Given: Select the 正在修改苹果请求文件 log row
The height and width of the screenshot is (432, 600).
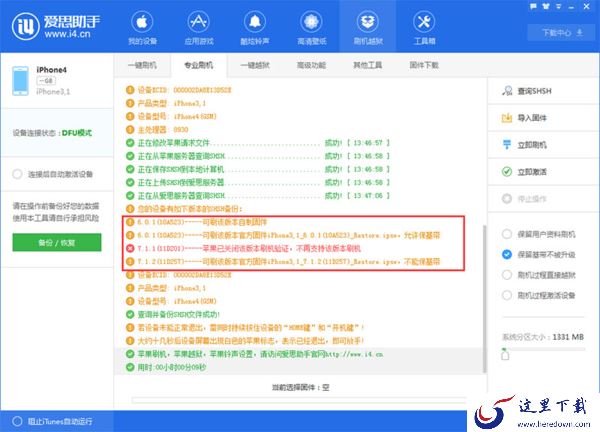Looking at the screenshot, I should 258,143.
